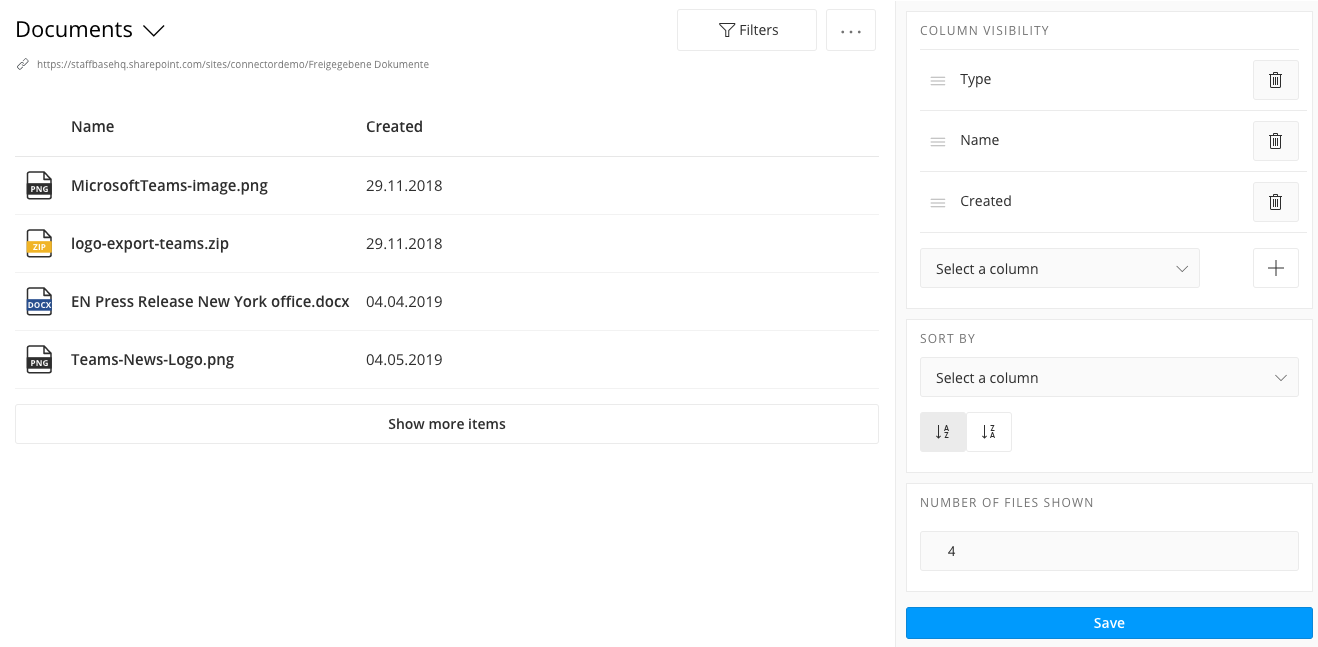
Task: Save the widget configuration
Action: pos(1108,622)
